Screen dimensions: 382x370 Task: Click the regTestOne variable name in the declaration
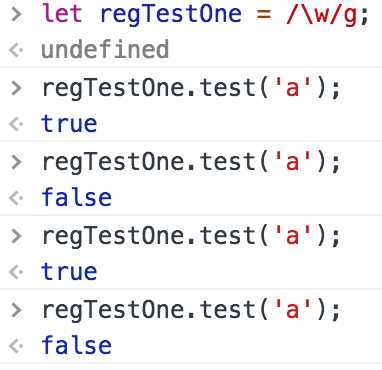click(x=171, y=16)
